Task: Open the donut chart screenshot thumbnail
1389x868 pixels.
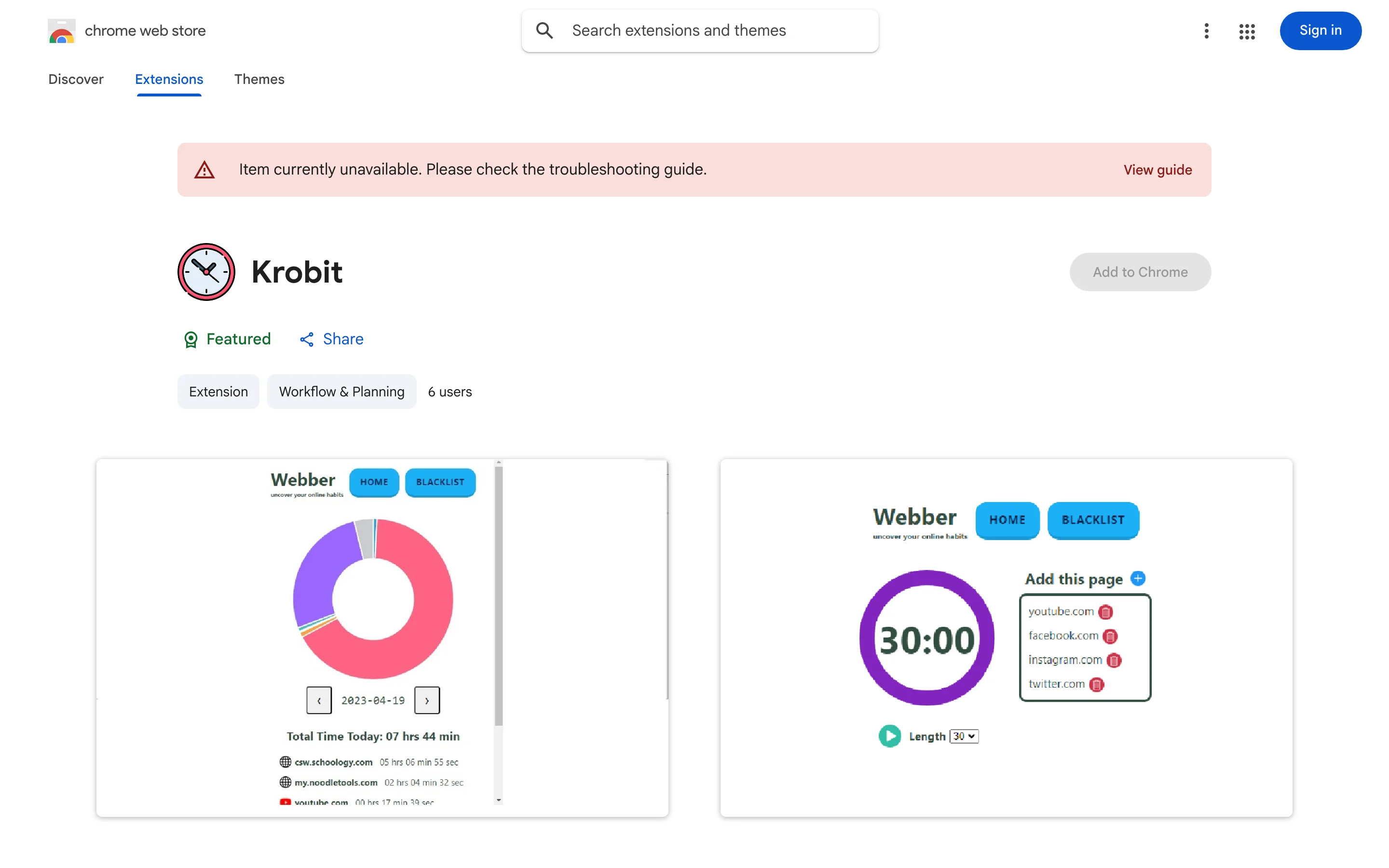Action: 382,638
